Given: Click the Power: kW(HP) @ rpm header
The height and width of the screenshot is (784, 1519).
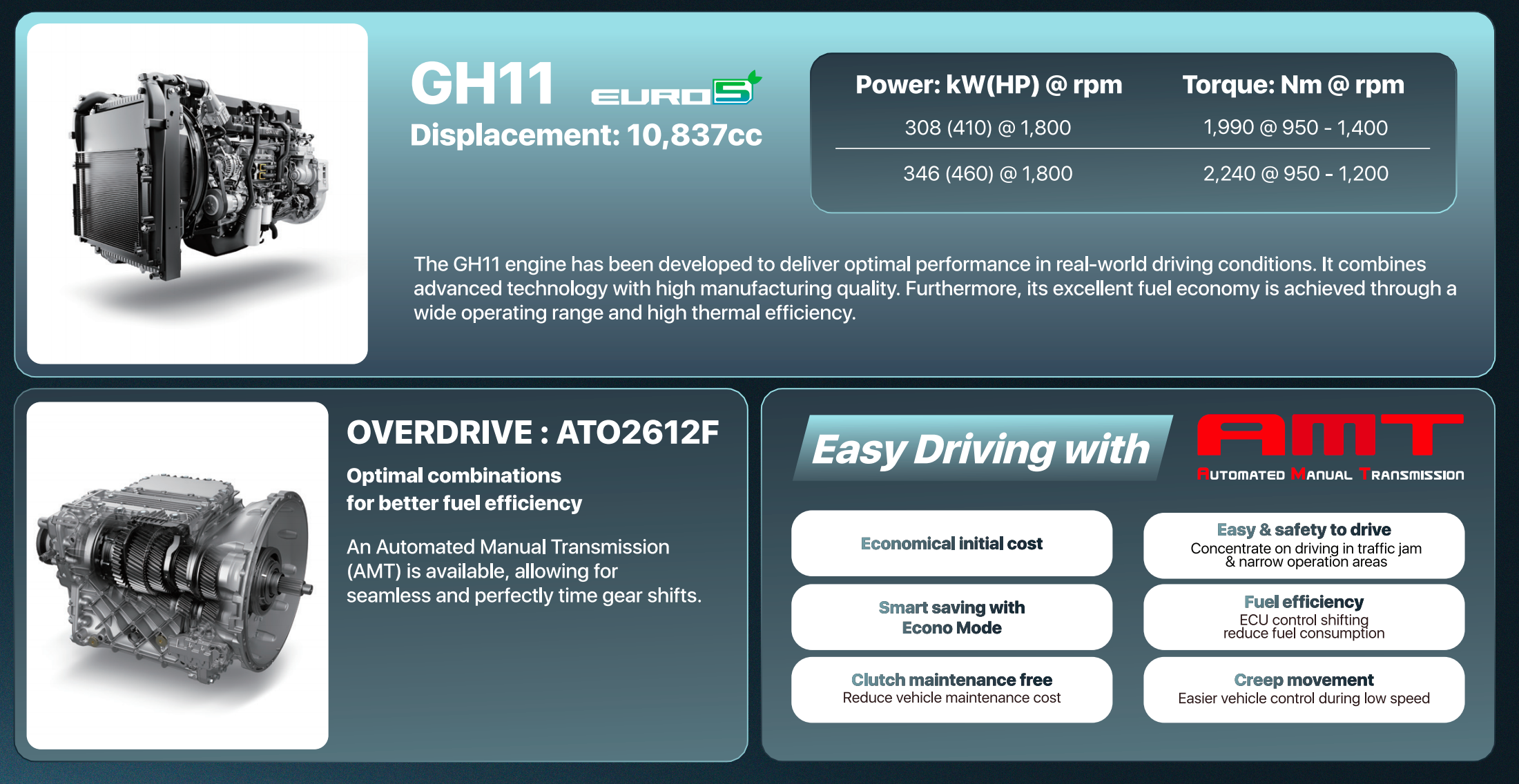Looking at the screenshot, I should click(x=989, y=85).
